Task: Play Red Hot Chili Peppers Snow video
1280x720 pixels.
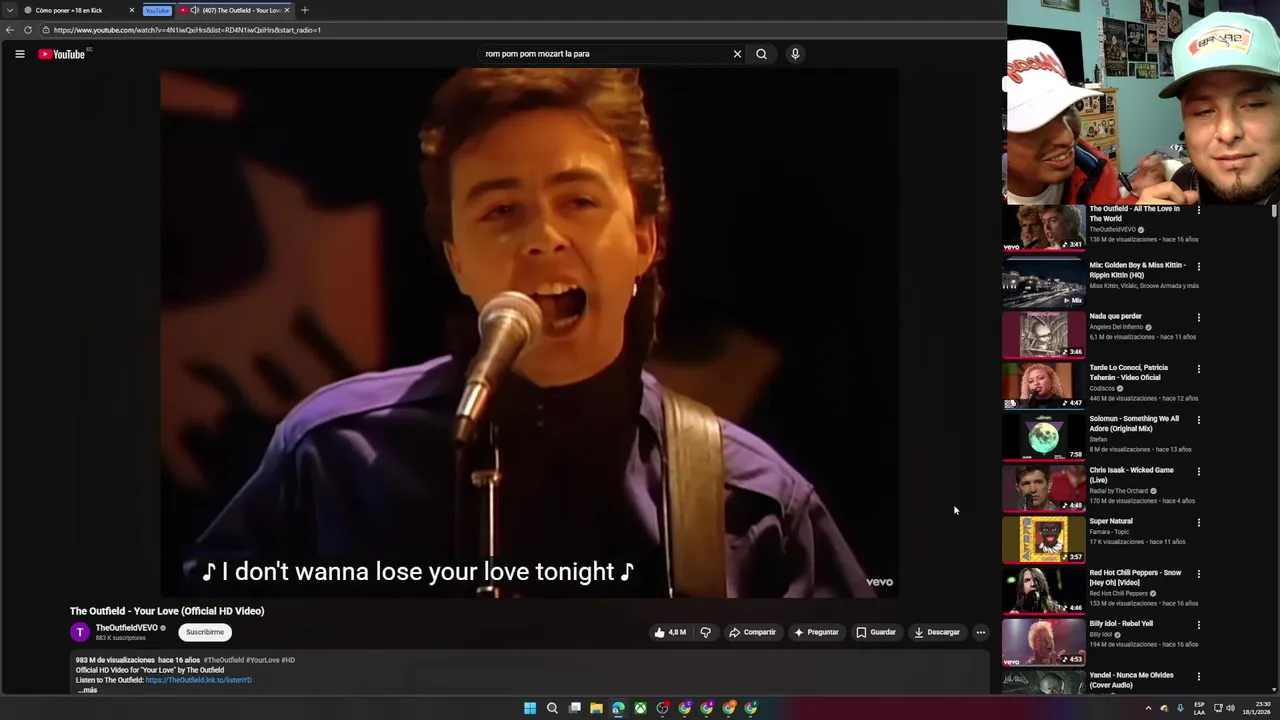Action: click(1044, 590)
